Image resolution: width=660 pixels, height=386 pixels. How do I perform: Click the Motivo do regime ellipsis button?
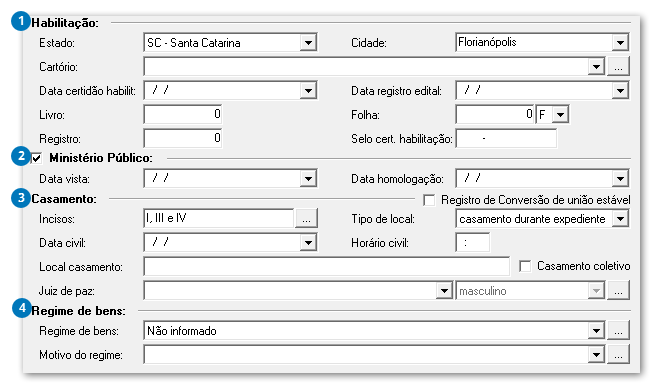(x=618, y=354)
